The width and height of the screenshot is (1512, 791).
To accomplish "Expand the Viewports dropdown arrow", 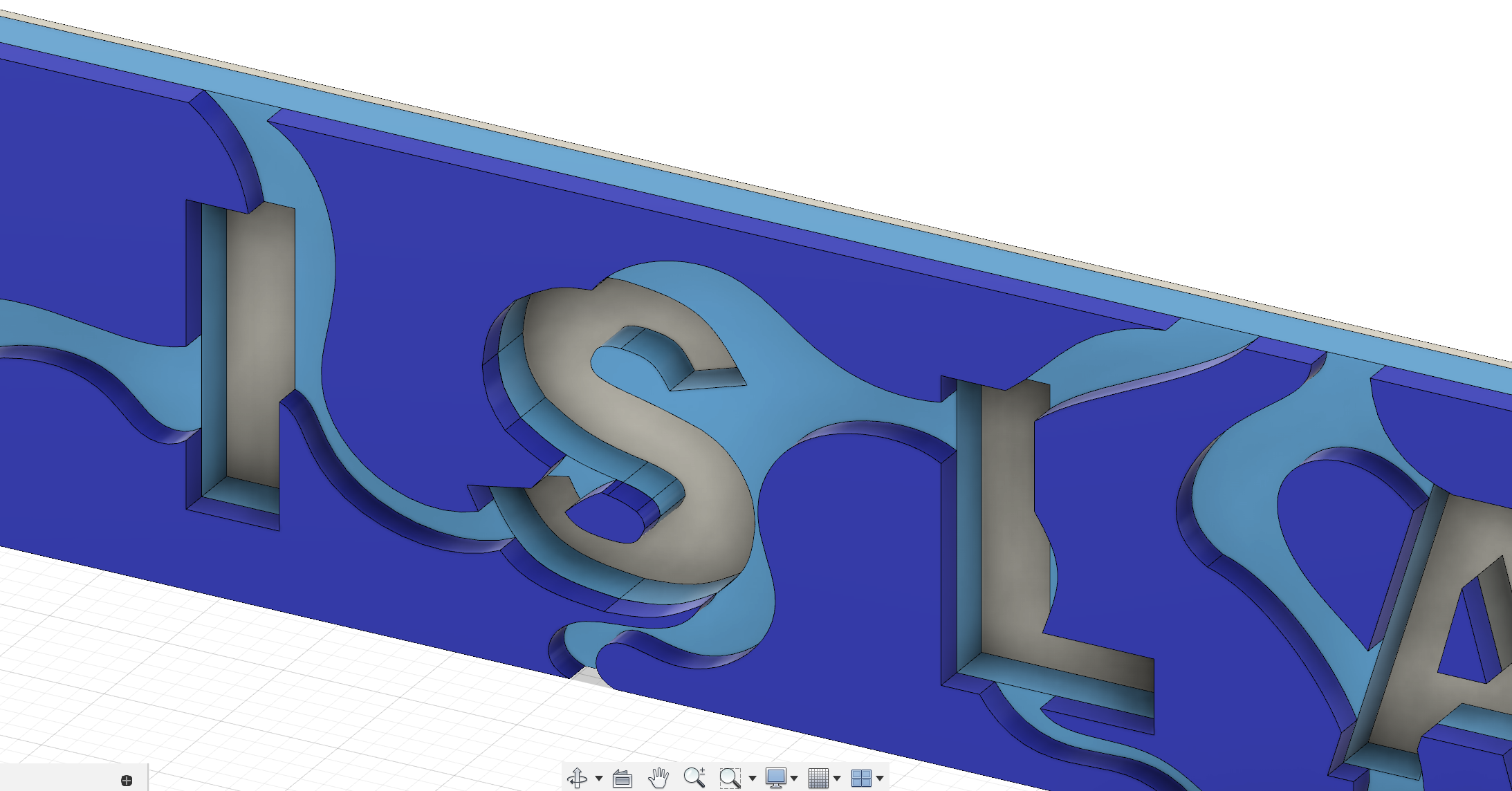I will point(880,779).
